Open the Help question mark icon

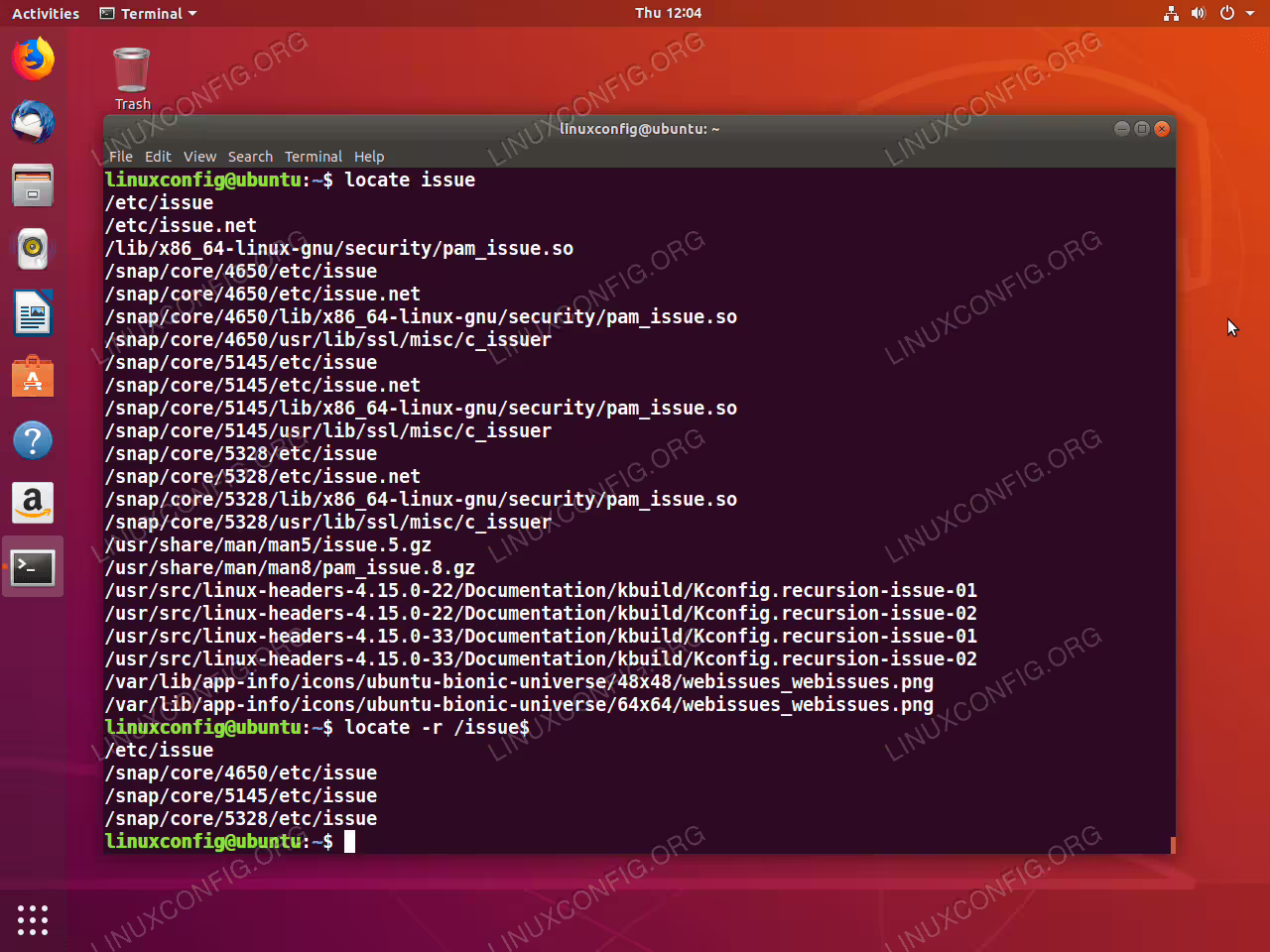tap(33, 440)
